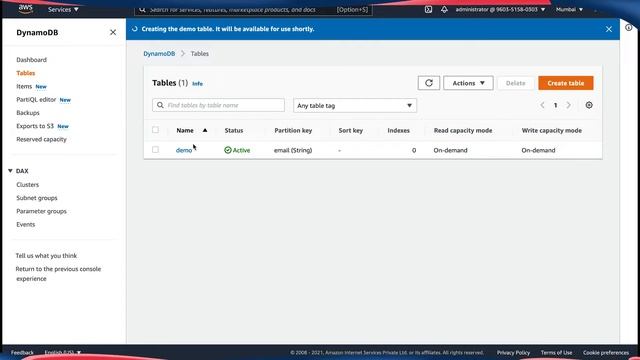This screenshot has width=640, height=360.
Task: Click the Status column header
Action: coord(234,130)
